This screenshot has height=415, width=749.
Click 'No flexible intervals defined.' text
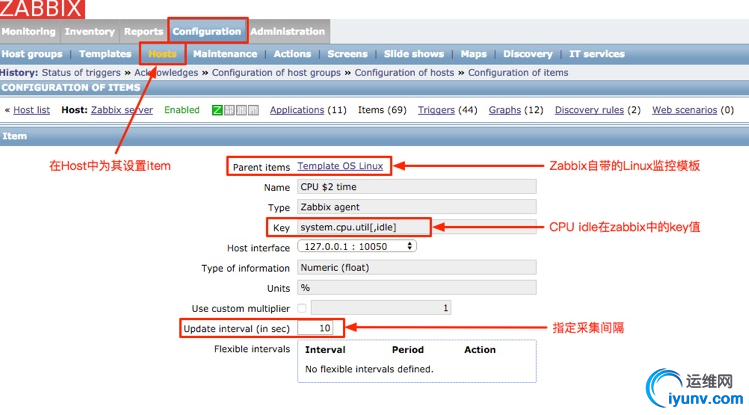369,369
